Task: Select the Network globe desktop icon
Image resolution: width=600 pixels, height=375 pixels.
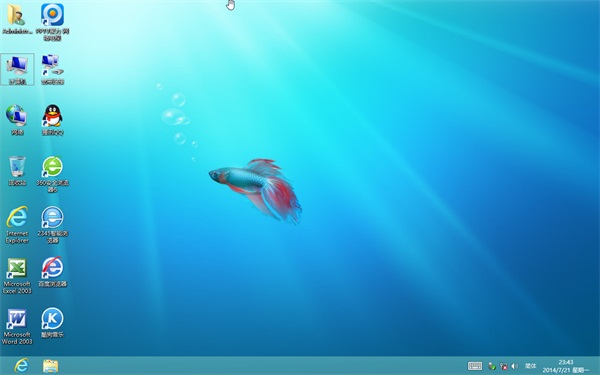Action: coord(16,120)
